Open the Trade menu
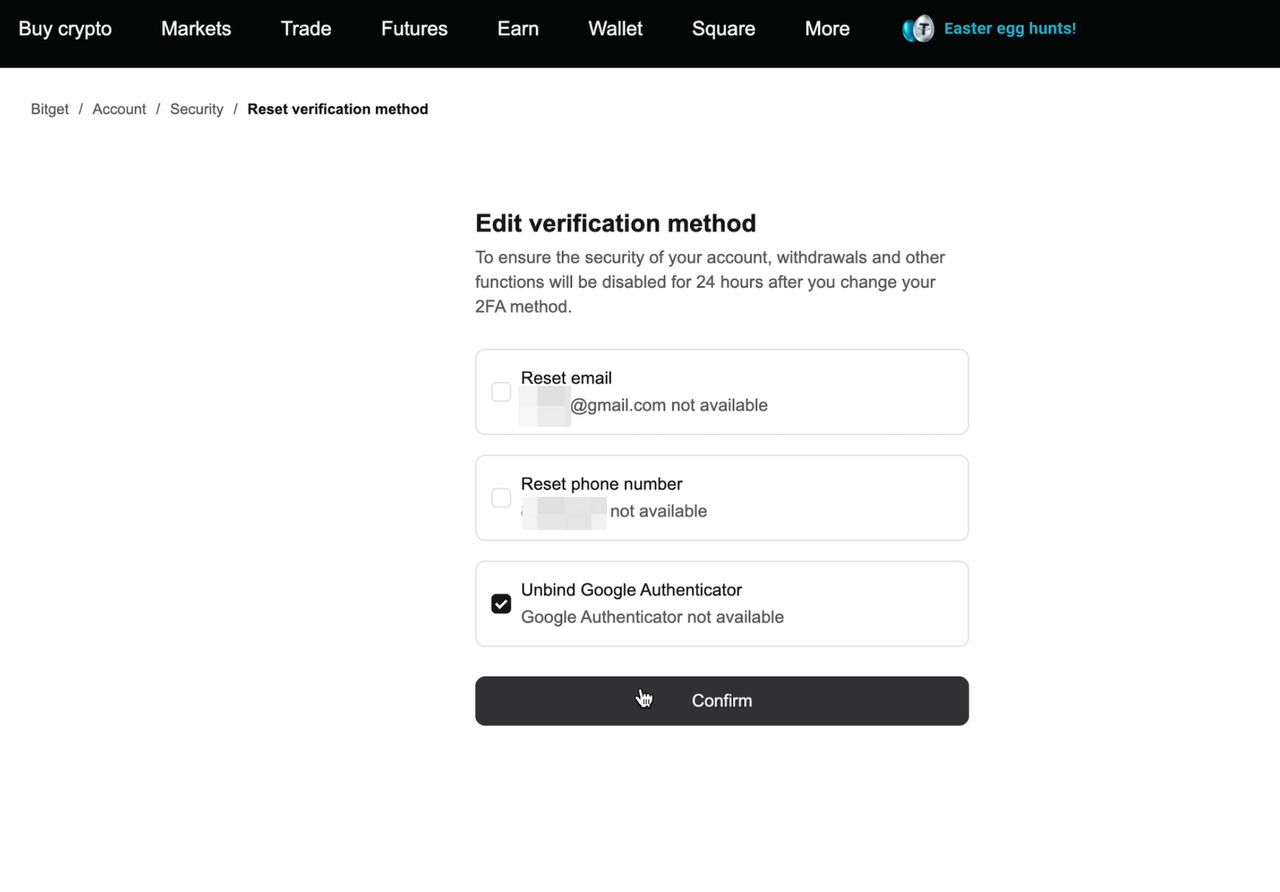 [305, 29]
